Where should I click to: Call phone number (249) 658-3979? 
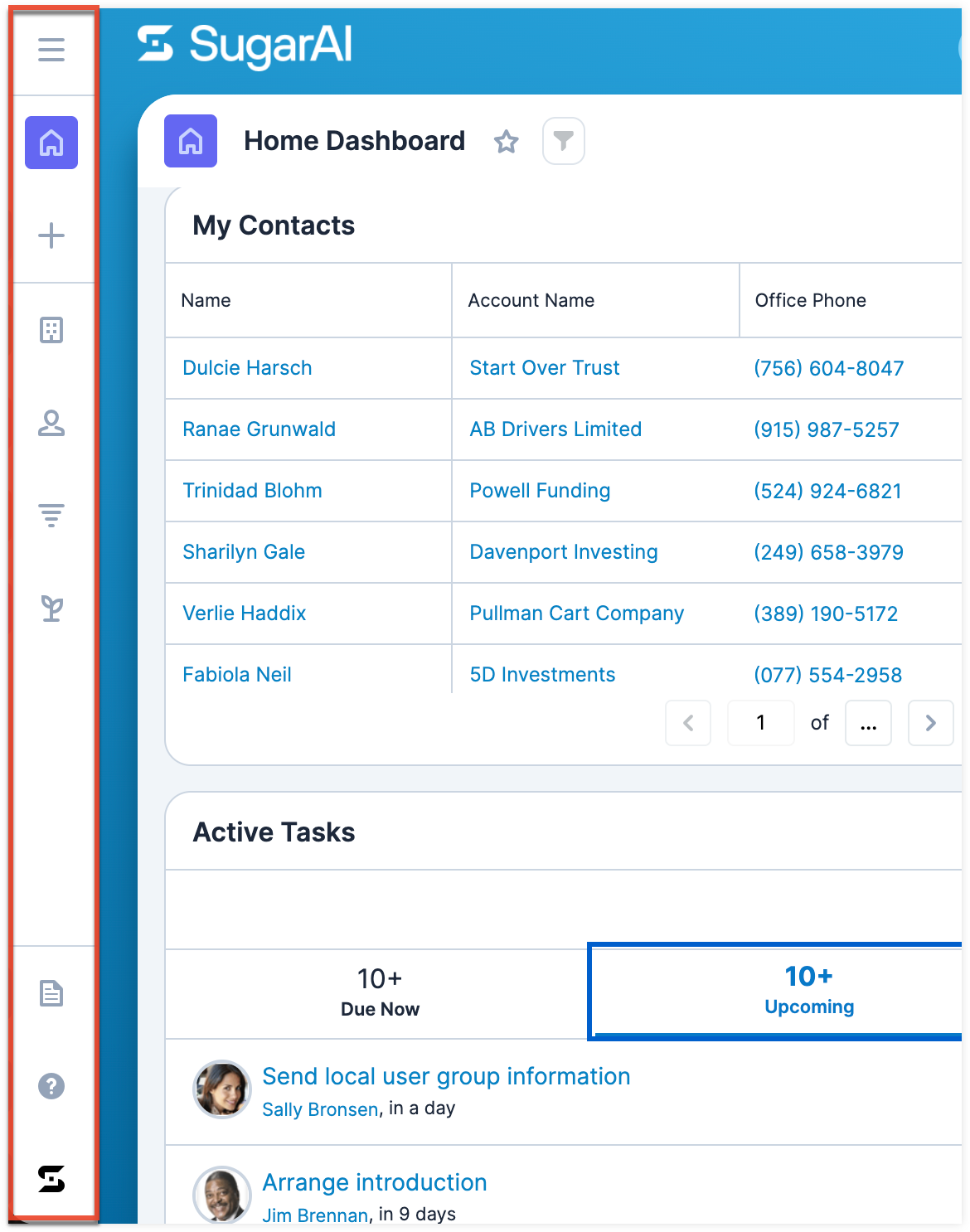828,552
